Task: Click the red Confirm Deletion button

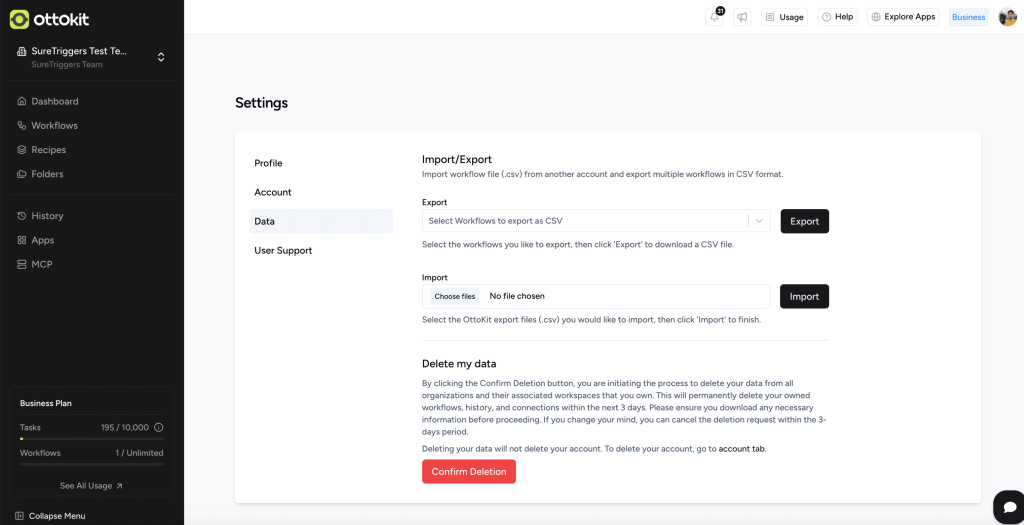Action: click(469, 472)
